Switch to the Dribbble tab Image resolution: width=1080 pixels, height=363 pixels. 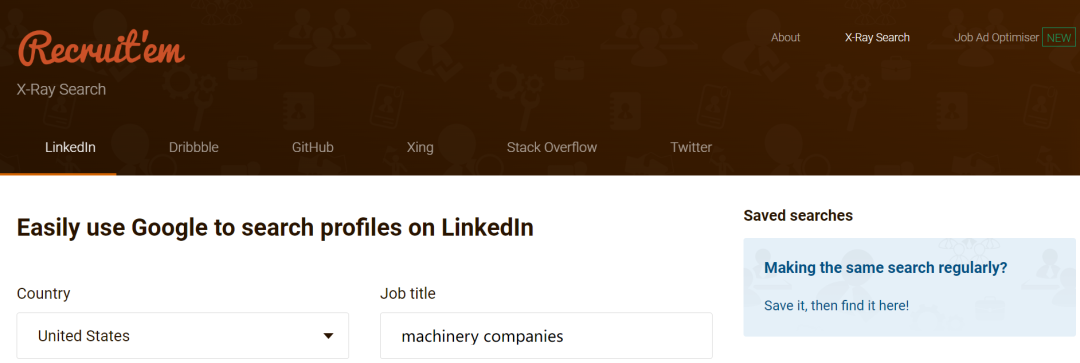[194, 147]
